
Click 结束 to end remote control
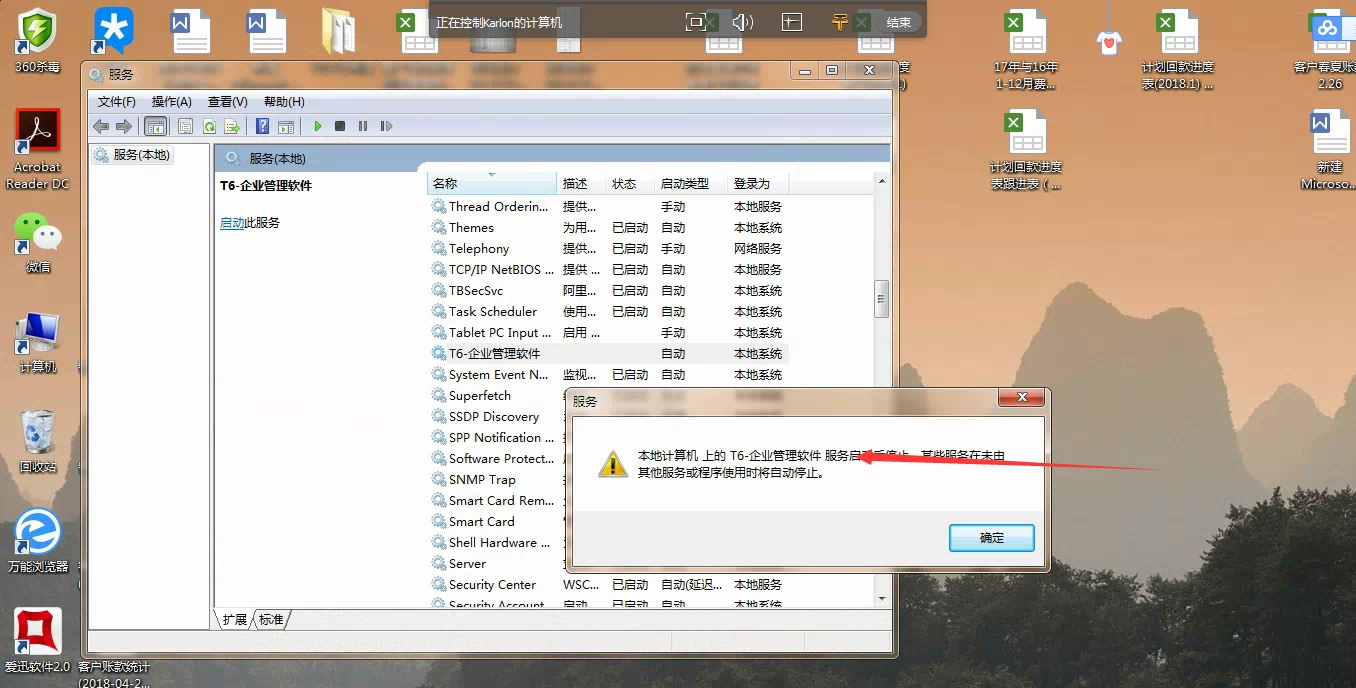point(899,22)
